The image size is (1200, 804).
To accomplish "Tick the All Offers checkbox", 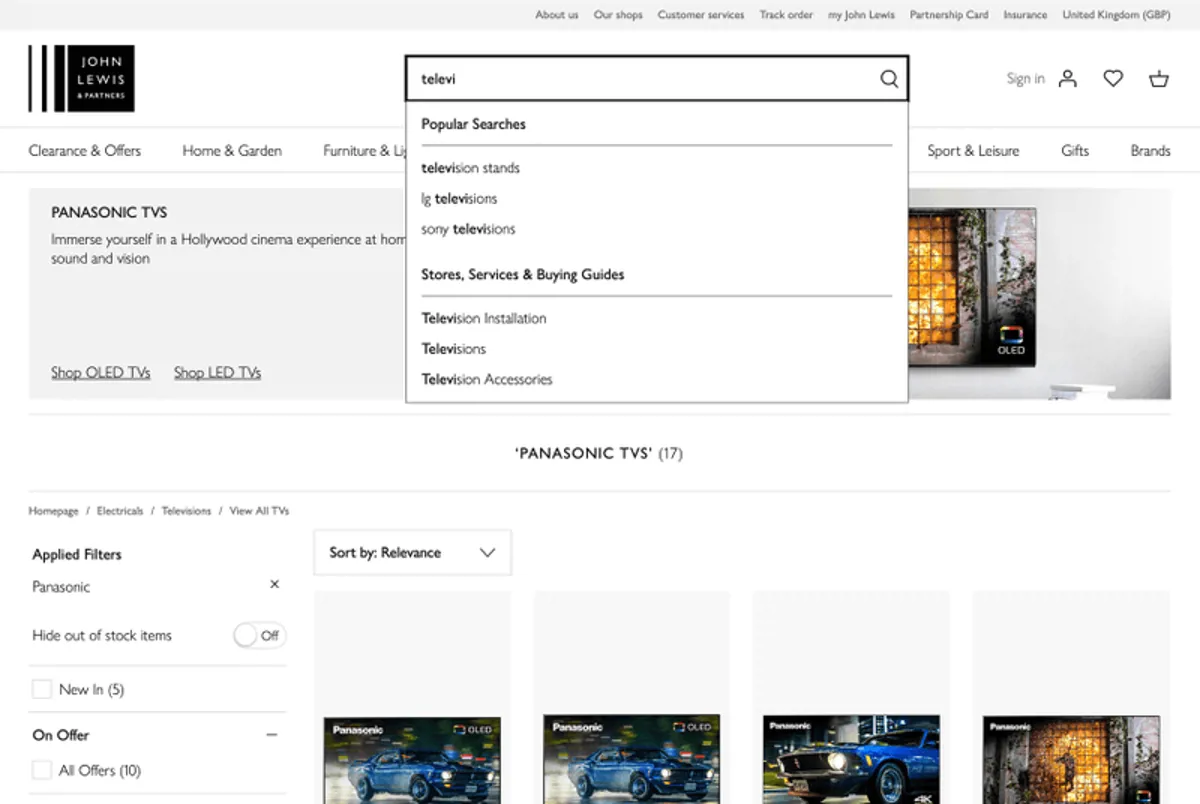I will tap(42, 770).
